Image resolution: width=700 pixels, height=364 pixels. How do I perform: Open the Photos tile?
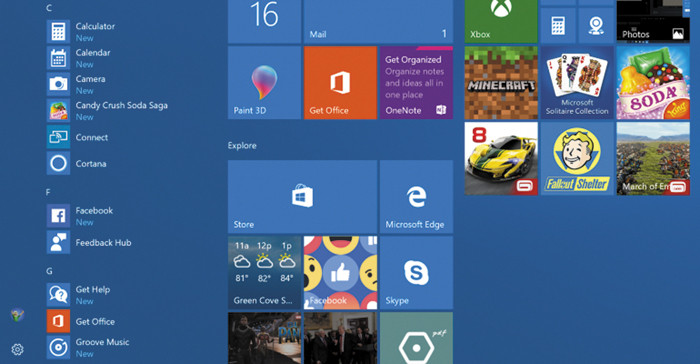pos(653,21)
